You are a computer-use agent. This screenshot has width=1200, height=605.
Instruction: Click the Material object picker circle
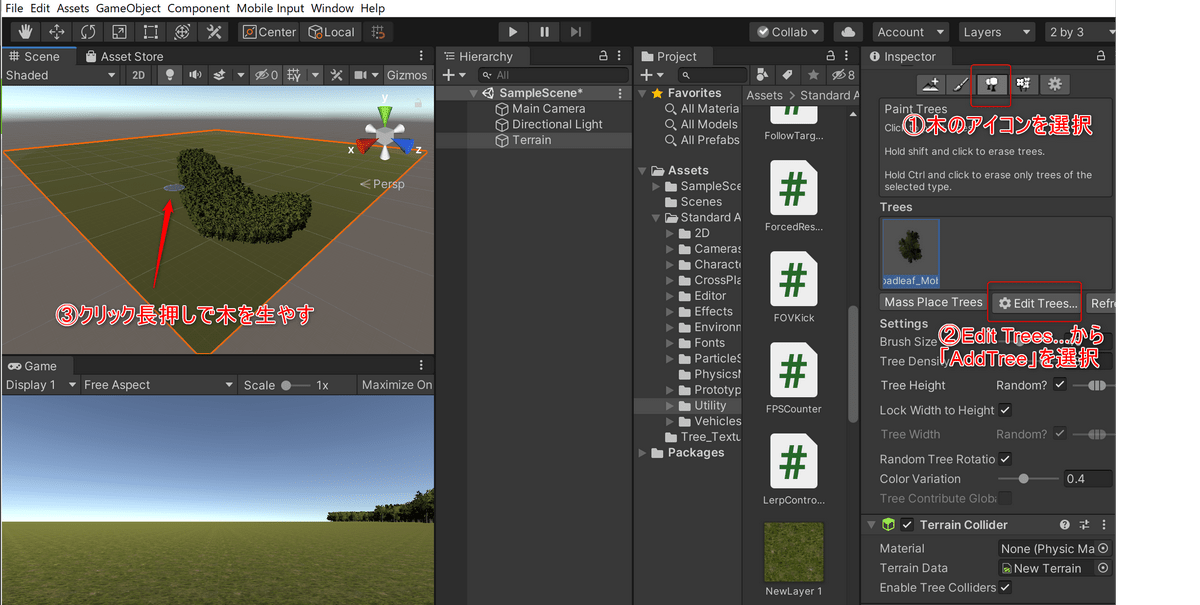[1103, 548]
